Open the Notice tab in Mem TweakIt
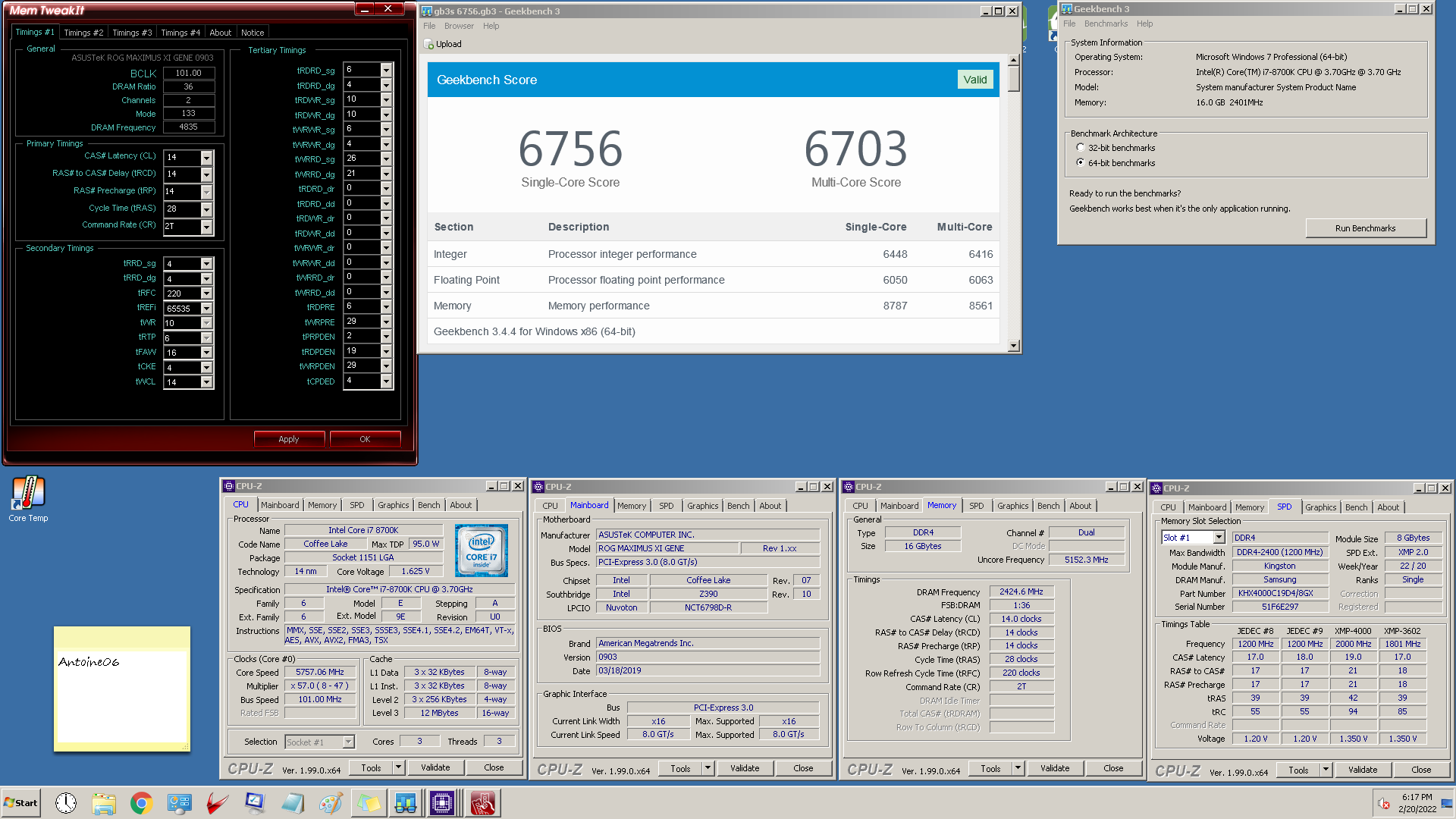This screenshot has width=1456, height=819. click(x=253, y=33)
